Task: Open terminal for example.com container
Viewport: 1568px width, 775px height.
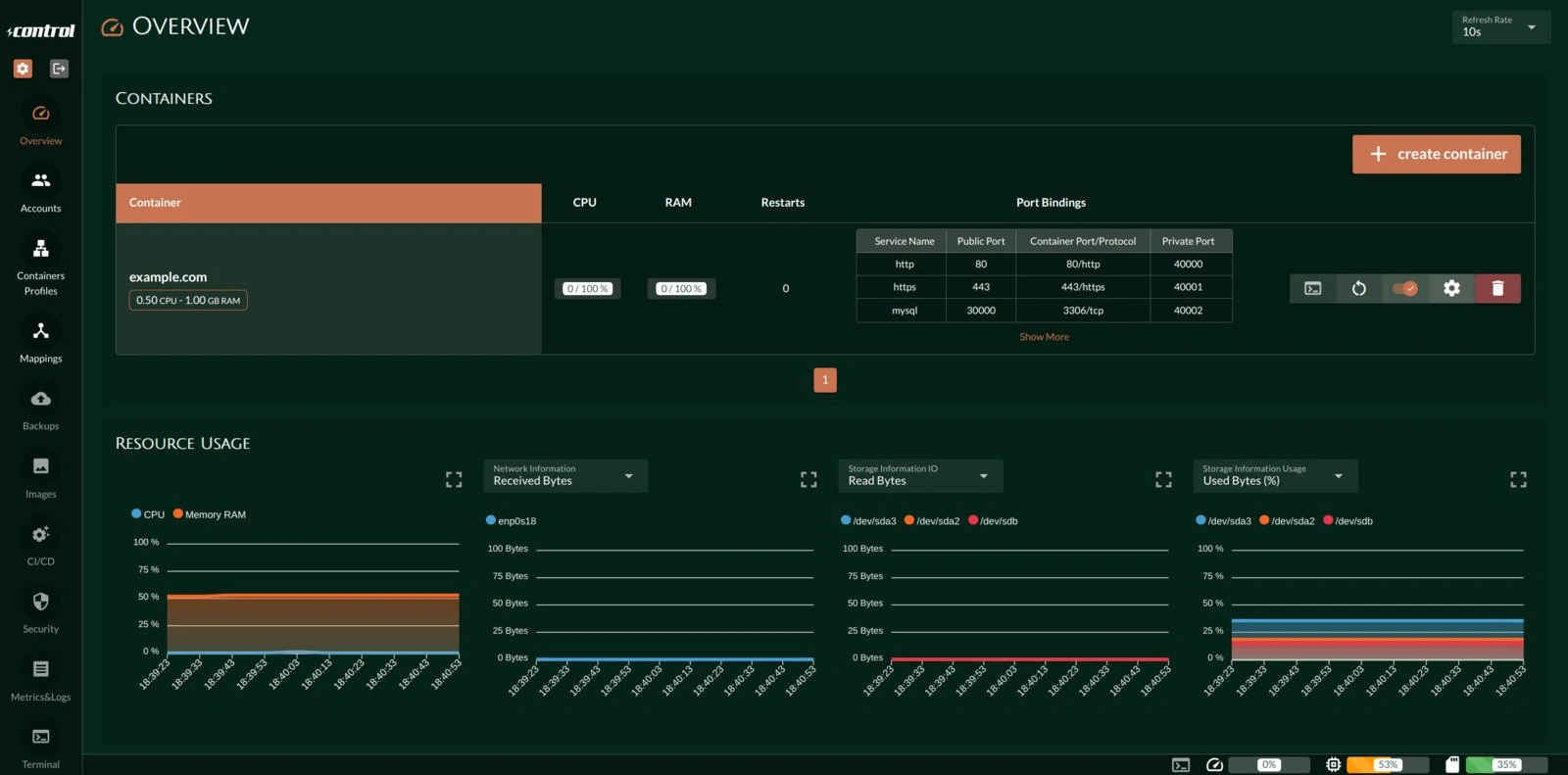Action: [1312, 288]
